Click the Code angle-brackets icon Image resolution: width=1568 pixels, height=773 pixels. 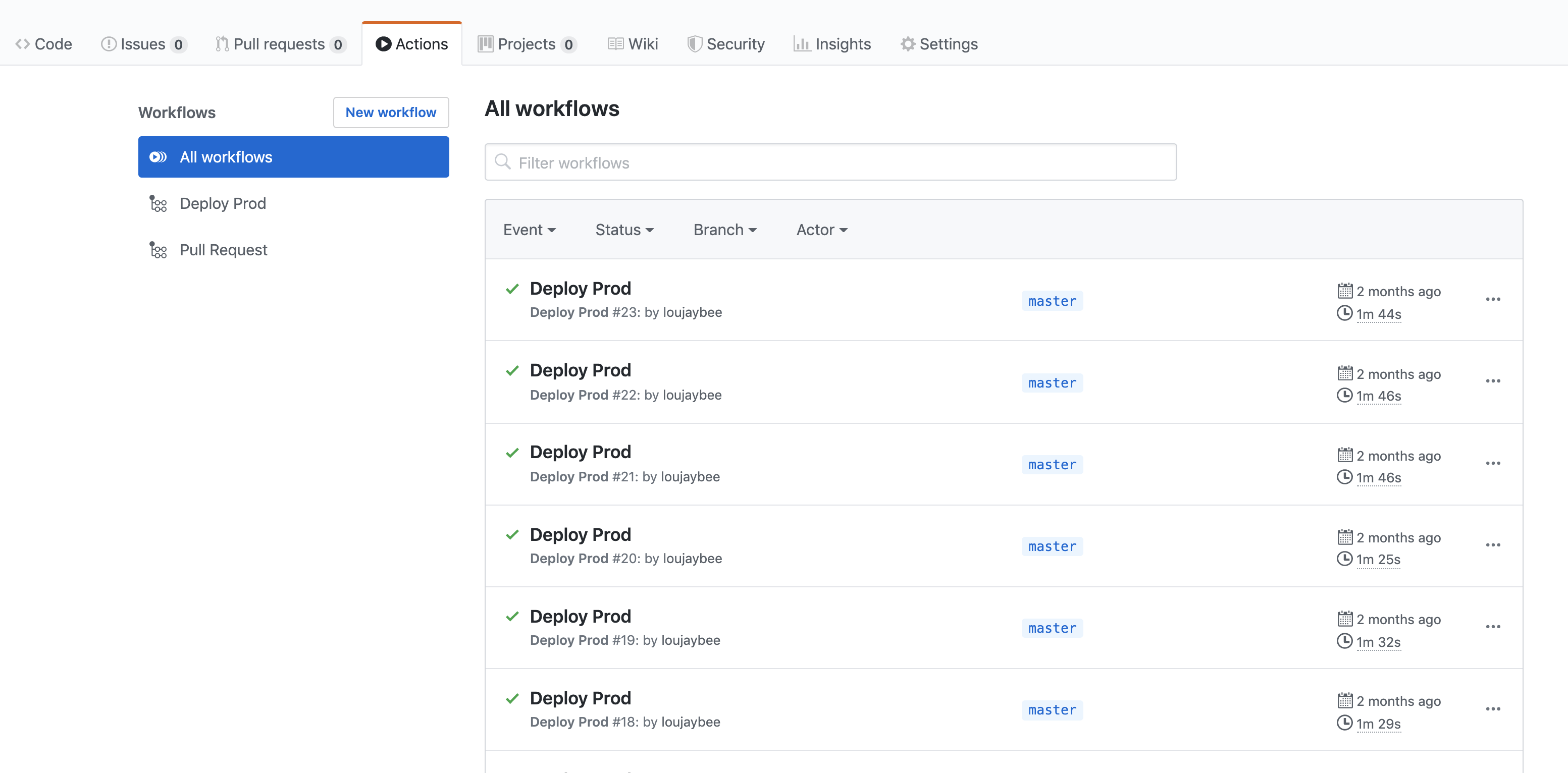coord(23,44)
